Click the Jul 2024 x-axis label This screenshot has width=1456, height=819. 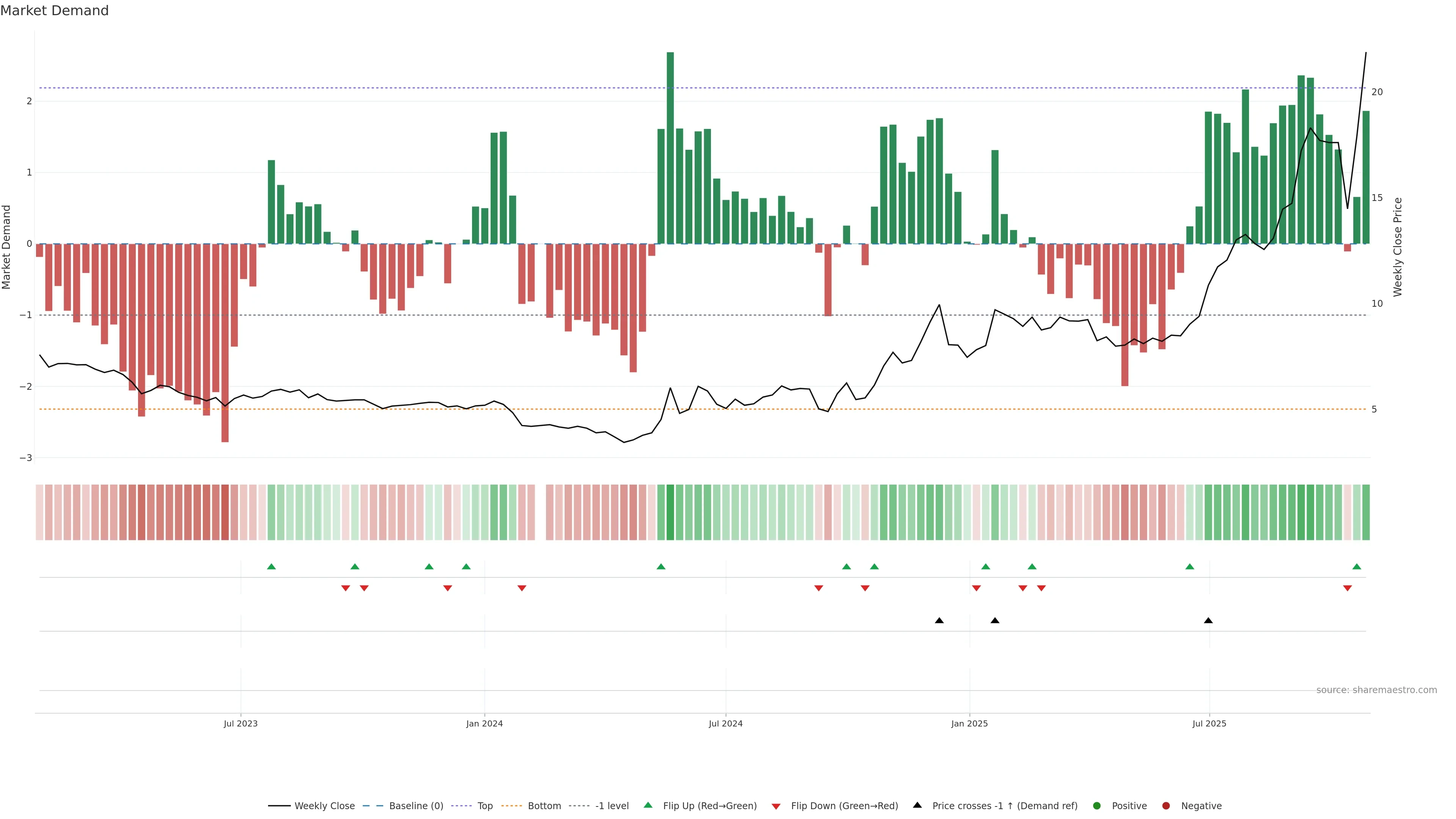pos(726,723)
